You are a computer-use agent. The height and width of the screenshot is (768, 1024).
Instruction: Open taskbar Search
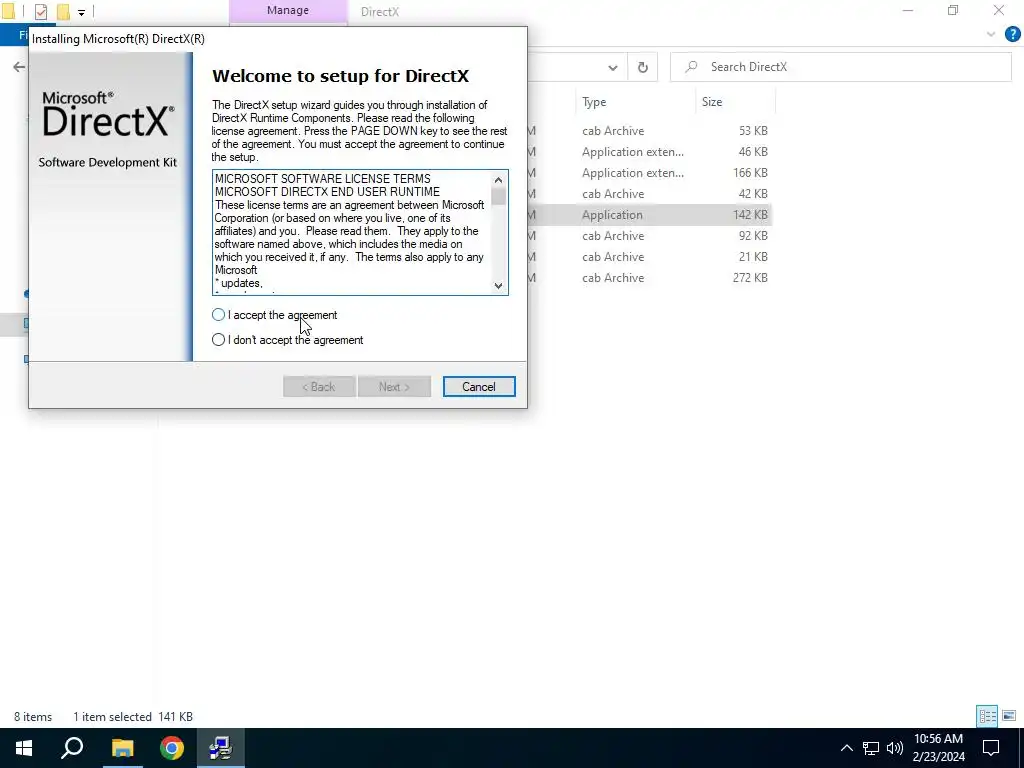coord(72,748)
